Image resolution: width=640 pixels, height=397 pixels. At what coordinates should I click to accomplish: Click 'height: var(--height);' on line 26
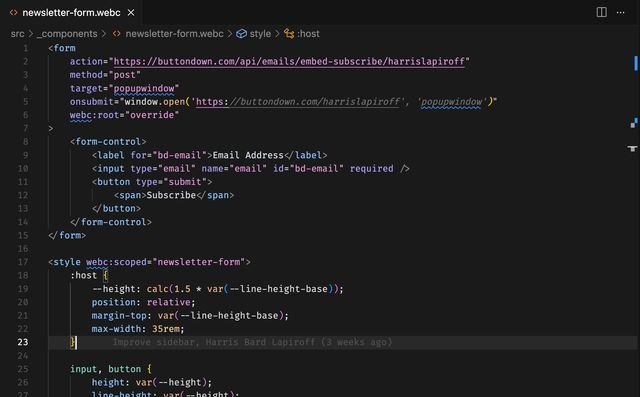point(152,383)
